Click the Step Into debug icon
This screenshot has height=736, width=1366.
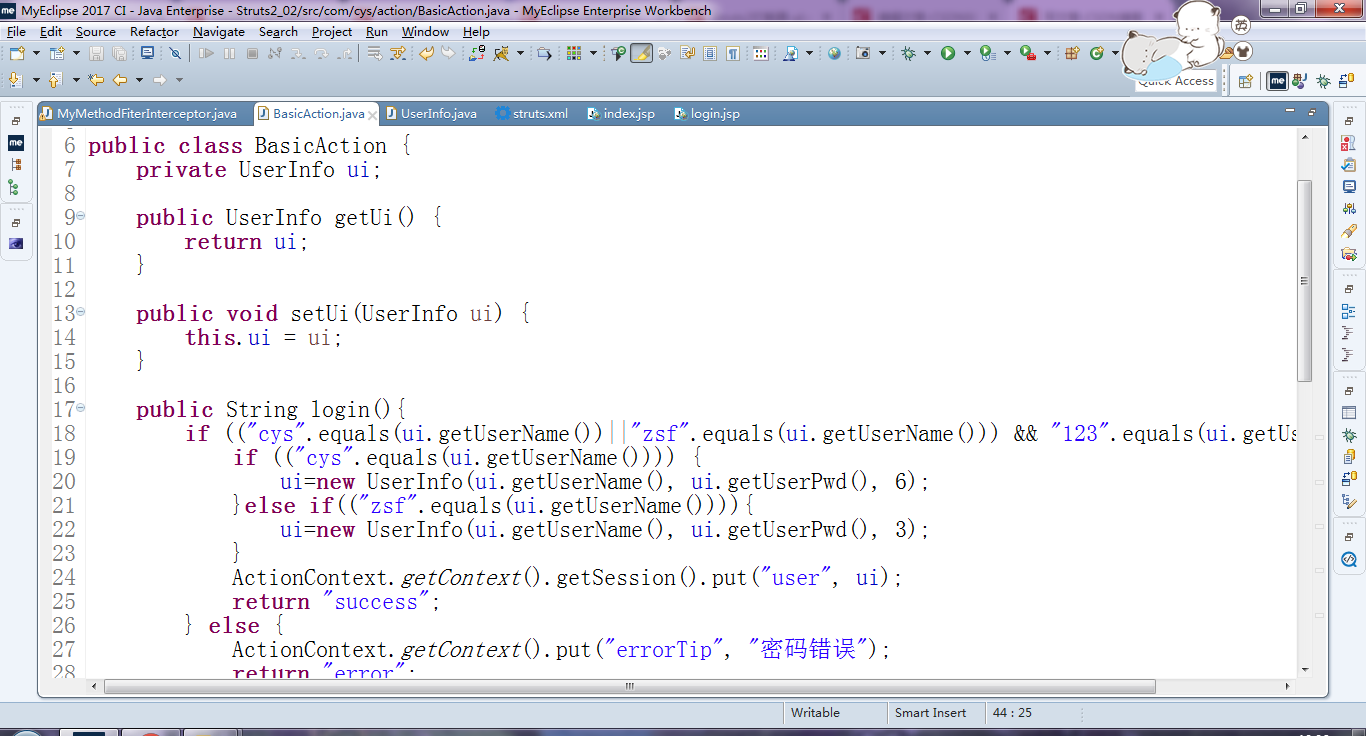pyautogui.click(x=298, y=53)
